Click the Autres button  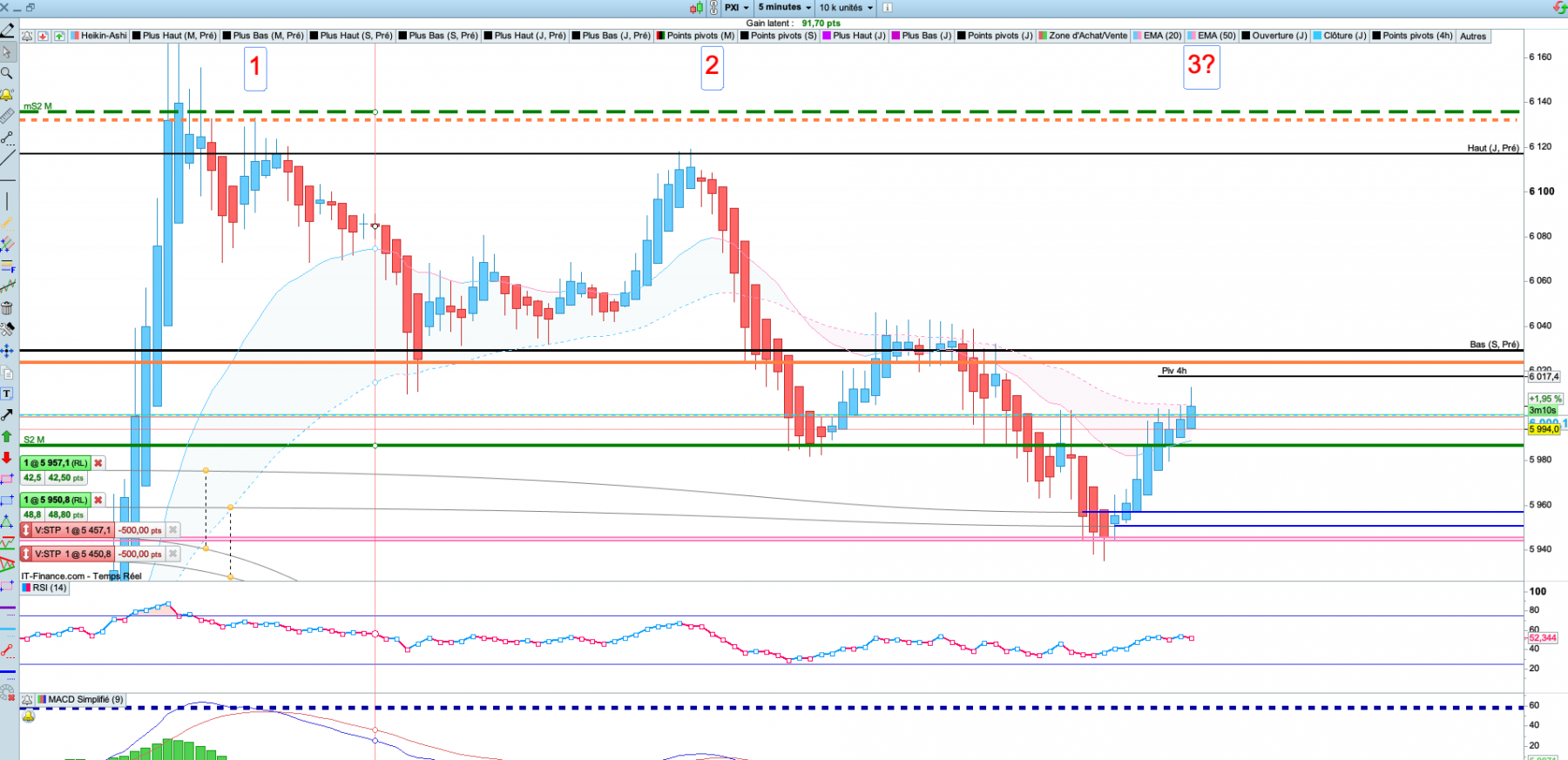(x=1473, y=37)
